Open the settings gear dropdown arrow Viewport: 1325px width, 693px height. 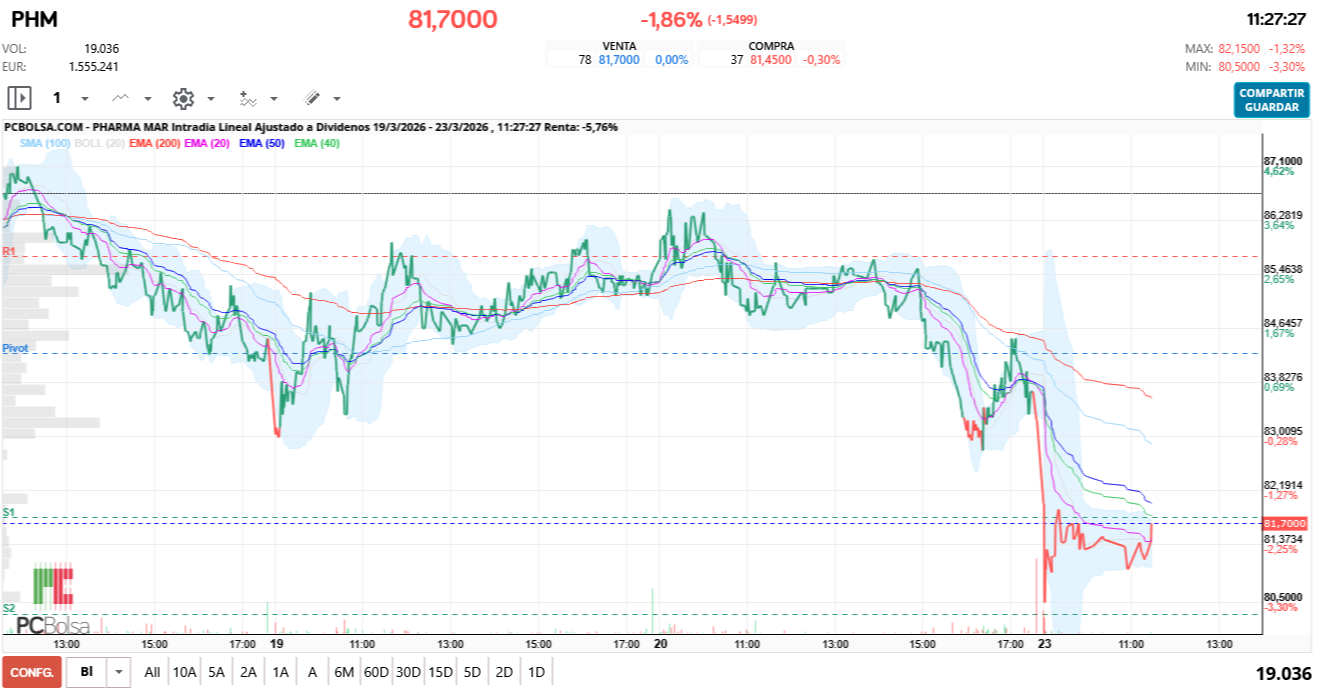211,99
